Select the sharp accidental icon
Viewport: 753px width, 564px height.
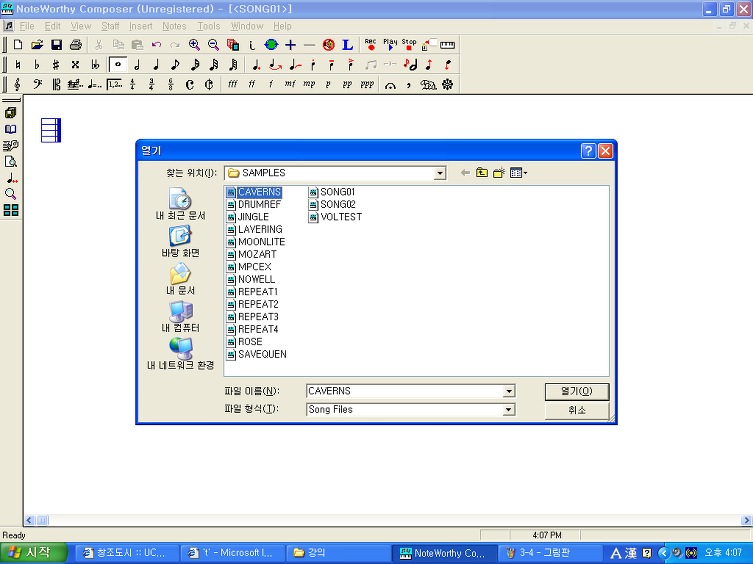point(56,64)
